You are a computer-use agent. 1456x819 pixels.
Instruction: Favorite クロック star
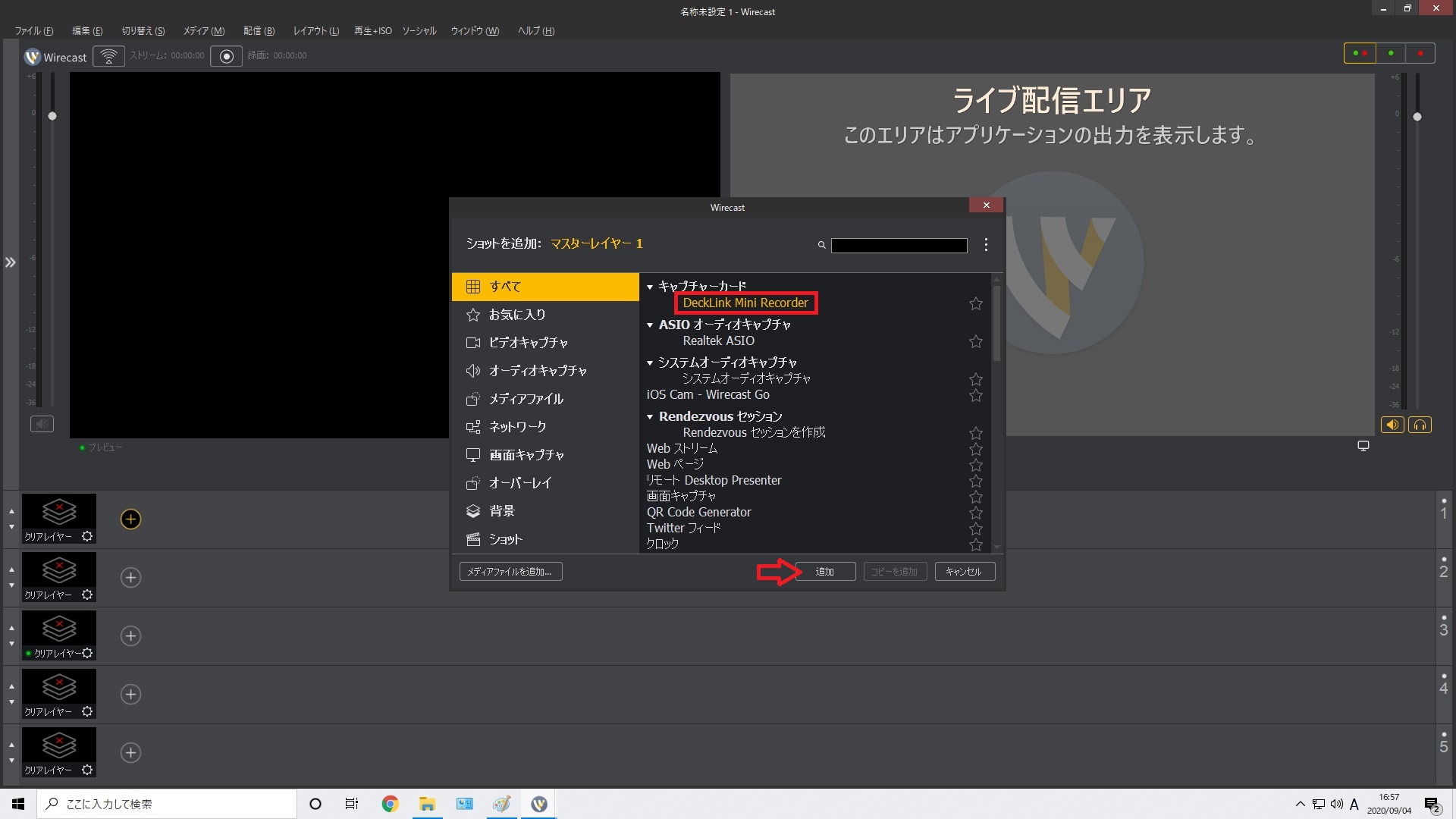[976, 544]
